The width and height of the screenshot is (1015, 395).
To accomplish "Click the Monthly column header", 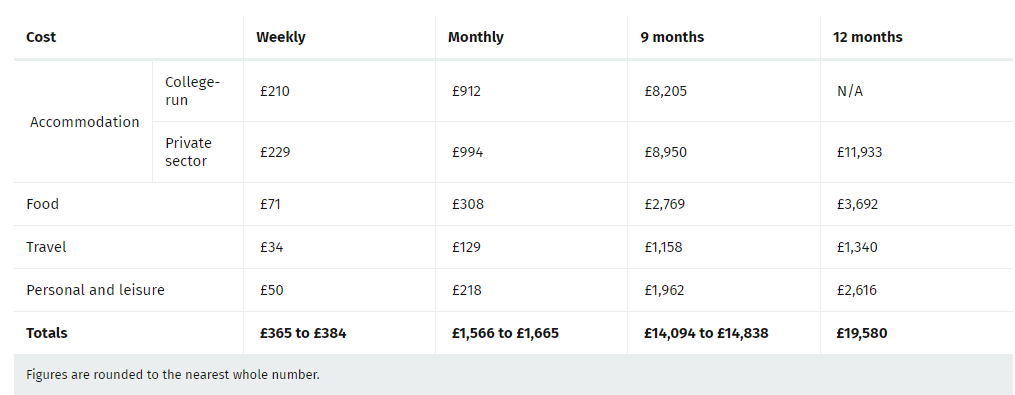I will pos(475,37).
